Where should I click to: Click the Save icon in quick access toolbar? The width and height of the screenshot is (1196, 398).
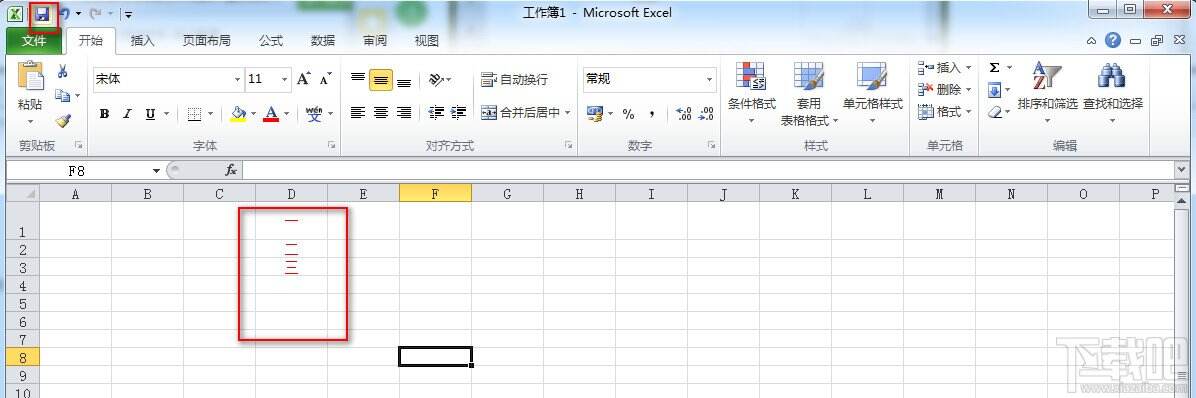[43, 14]
